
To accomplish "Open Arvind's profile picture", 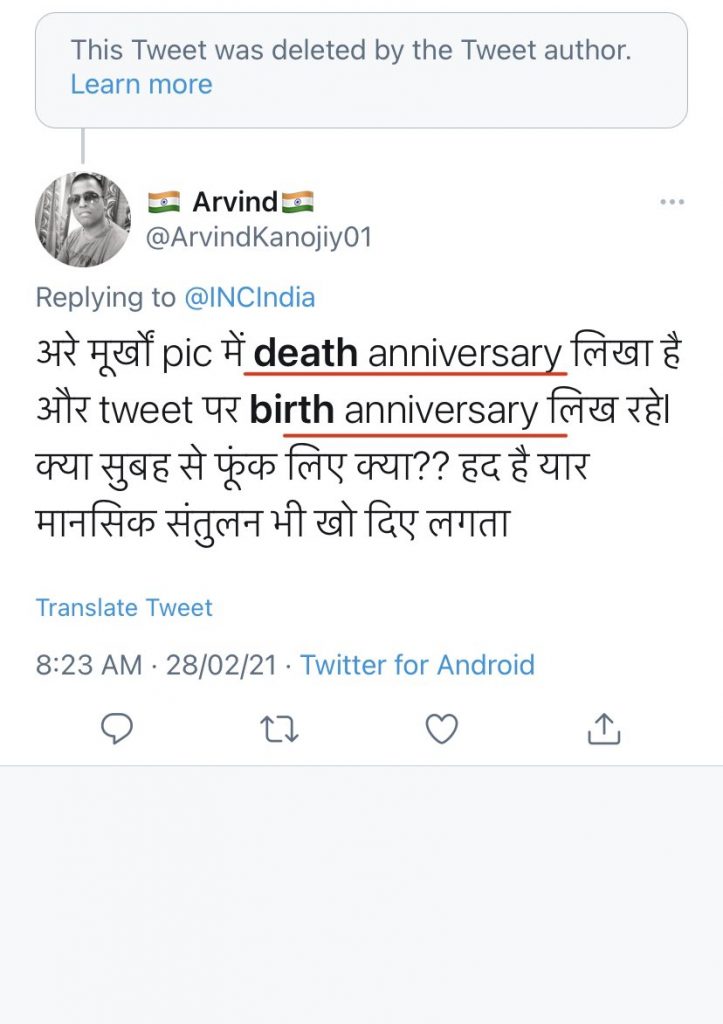I will [83, 219].
